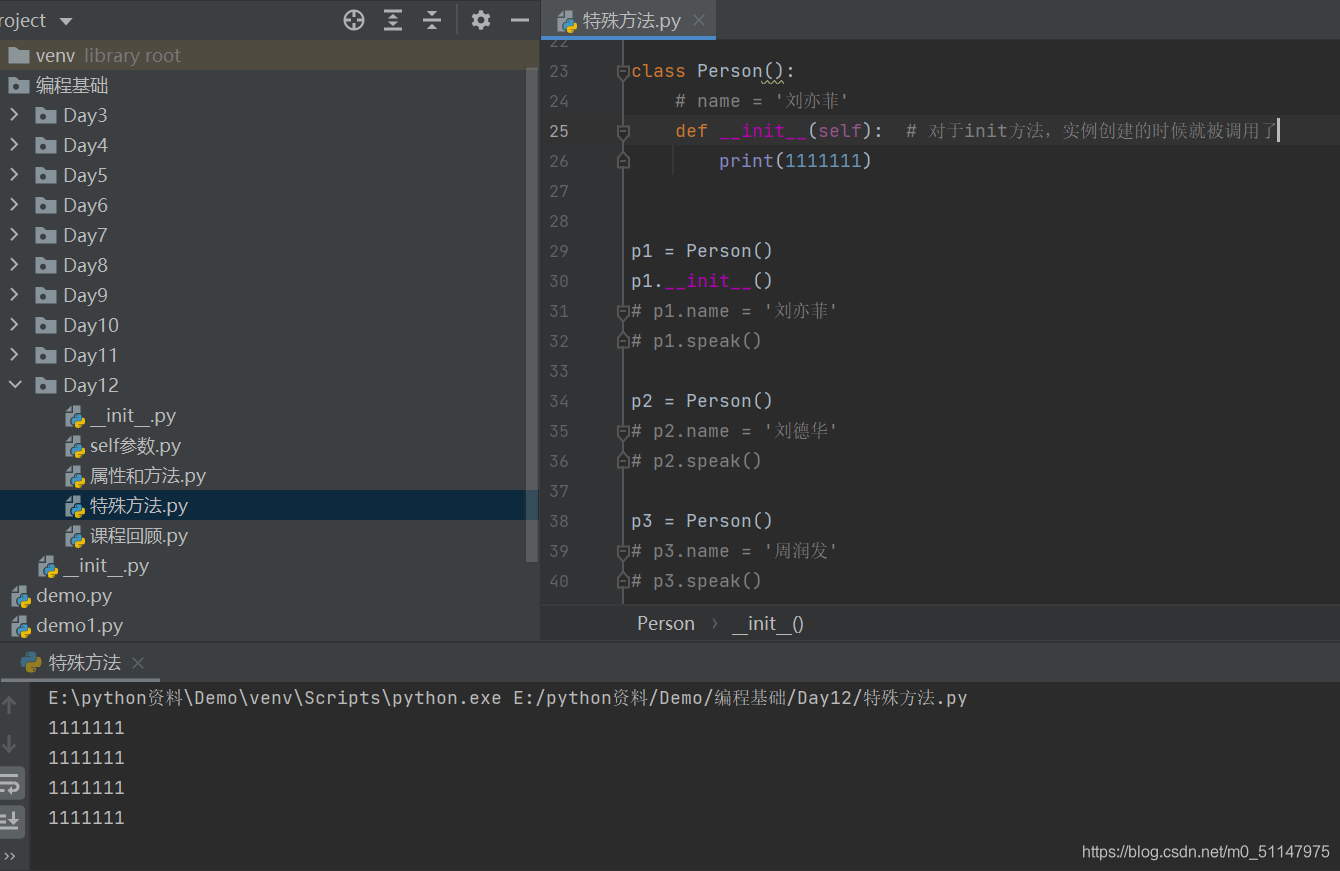Close the 特殊方法.py editor tab
The width and height of the screenshot is (1340, 871).
[699, 20]
